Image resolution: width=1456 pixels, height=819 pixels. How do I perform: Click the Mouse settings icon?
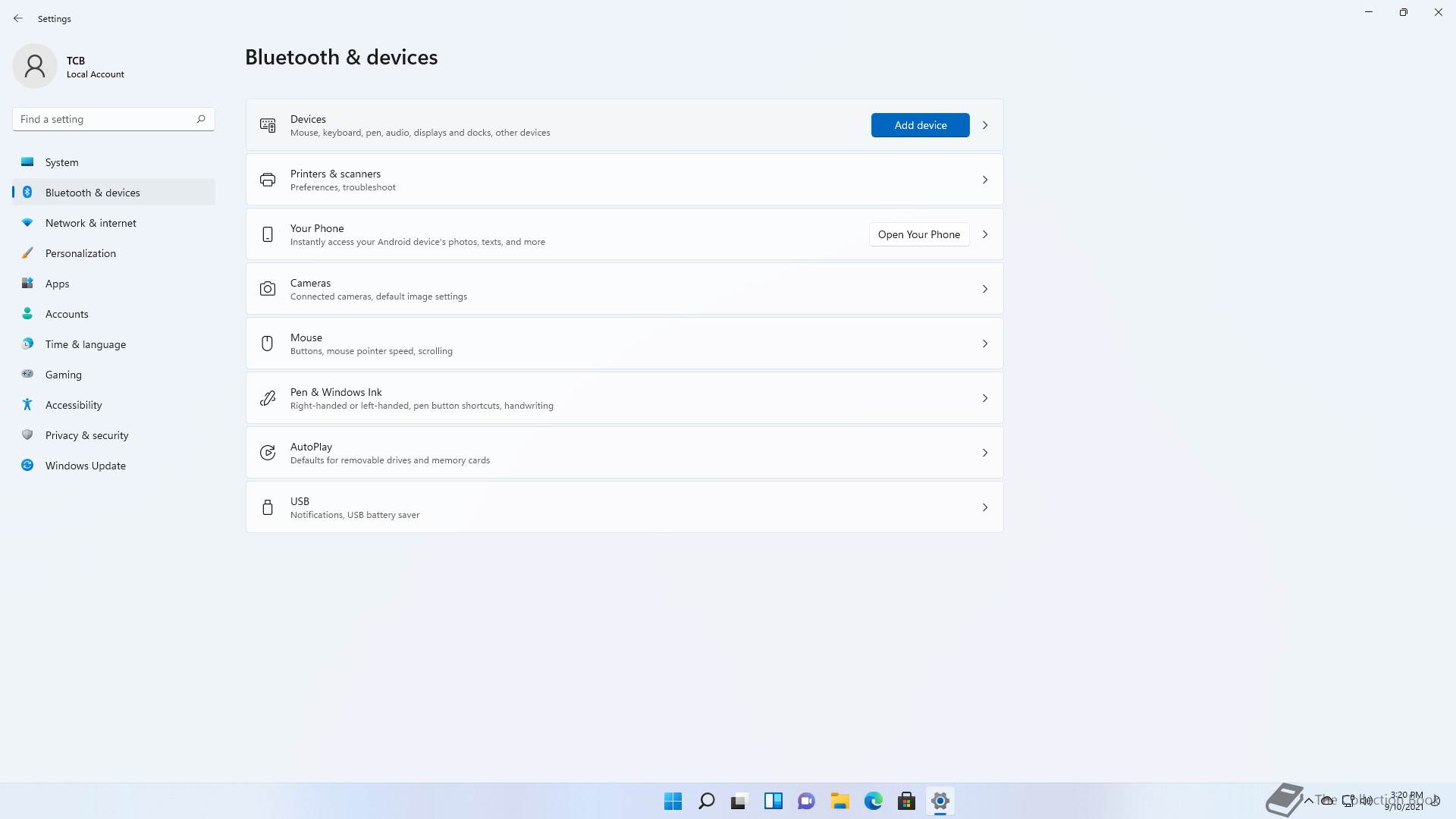point(268,344)
